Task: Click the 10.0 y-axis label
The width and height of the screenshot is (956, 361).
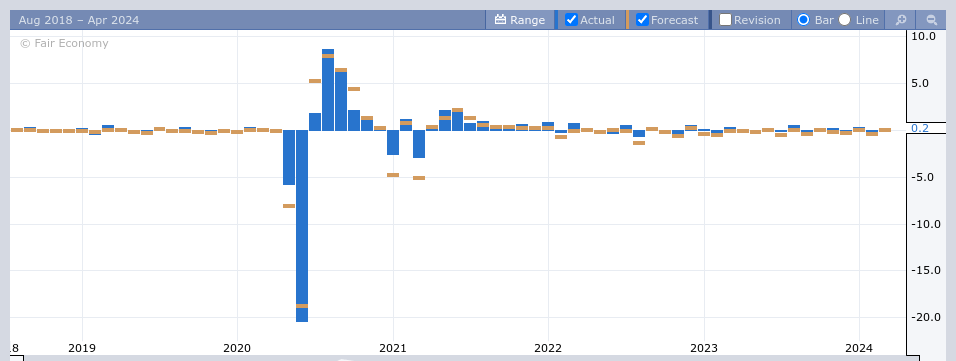Action: [924, 36]
